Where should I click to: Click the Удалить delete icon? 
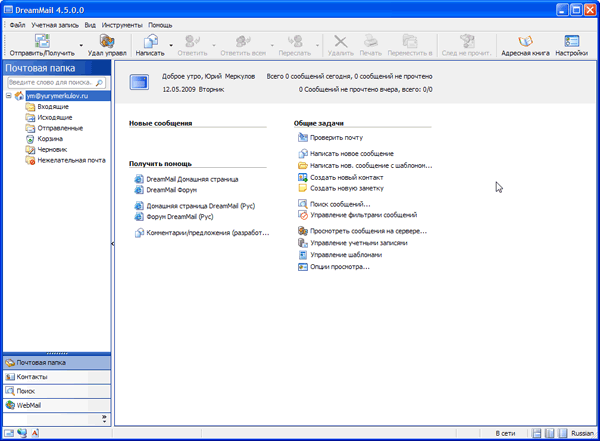341,41
